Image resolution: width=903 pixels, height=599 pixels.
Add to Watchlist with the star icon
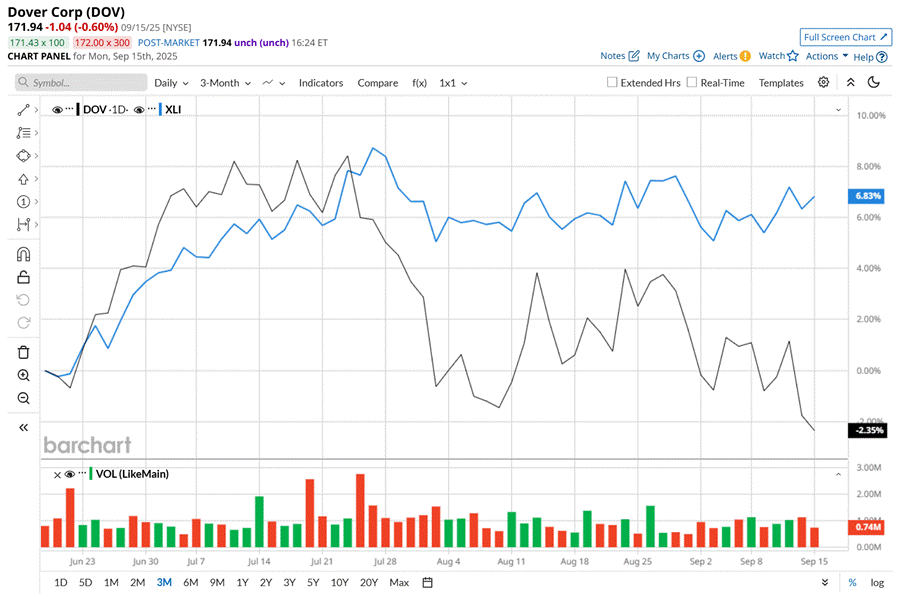[x=793, y=55]
